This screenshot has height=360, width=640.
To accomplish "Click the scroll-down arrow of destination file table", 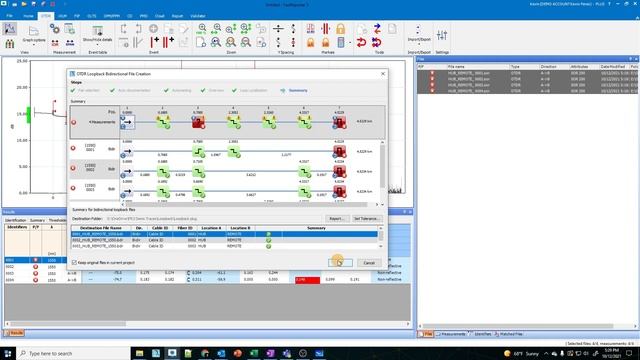I will point(381,246).
